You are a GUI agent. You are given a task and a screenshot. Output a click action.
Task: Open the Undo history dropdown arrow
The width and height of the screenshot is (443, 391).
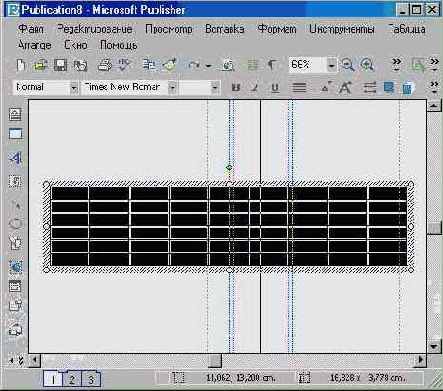(x=208, y=66)
